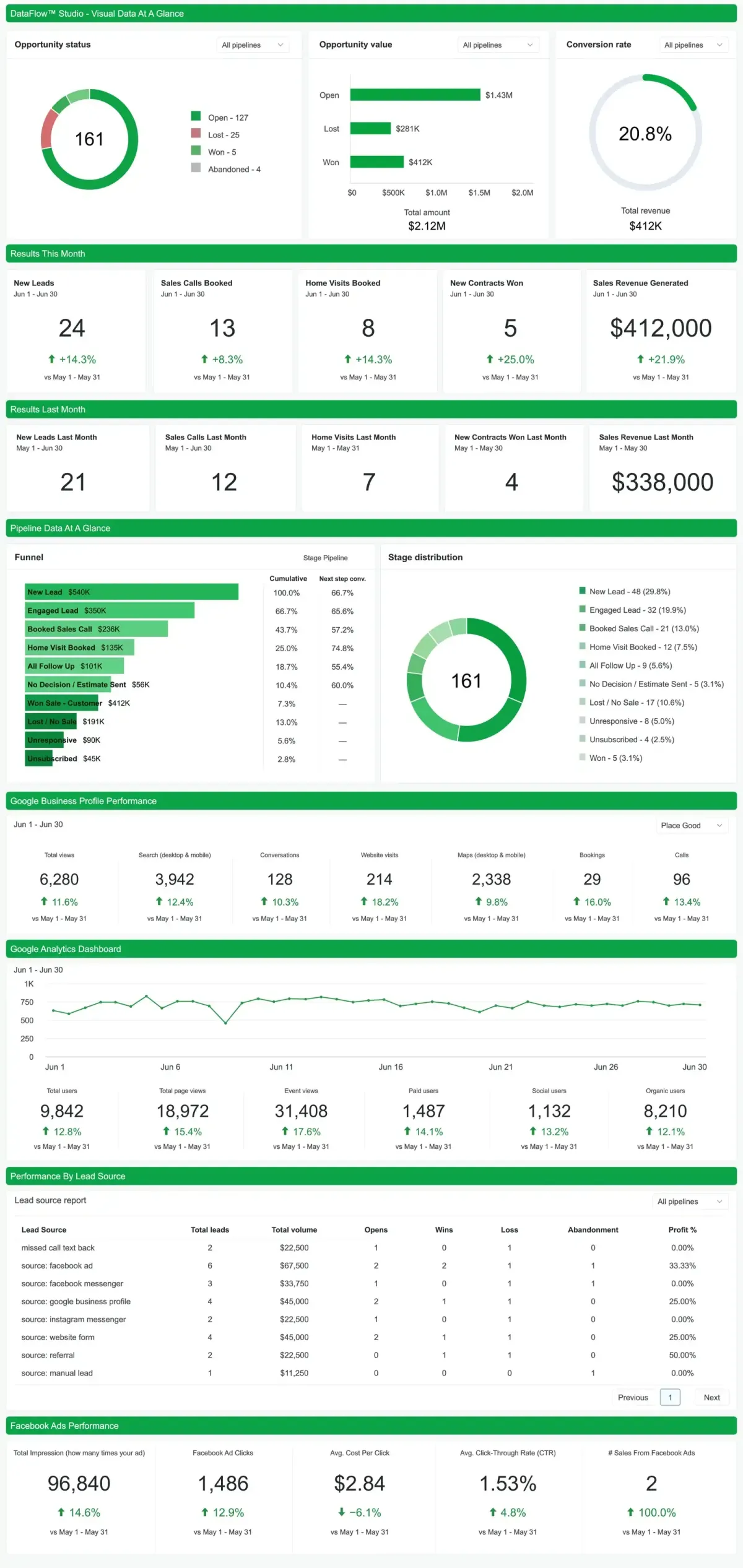Click the up arrow icon next to Event views 17.6%
This screenshot has width=743, height=1568.
point(285,1131)
